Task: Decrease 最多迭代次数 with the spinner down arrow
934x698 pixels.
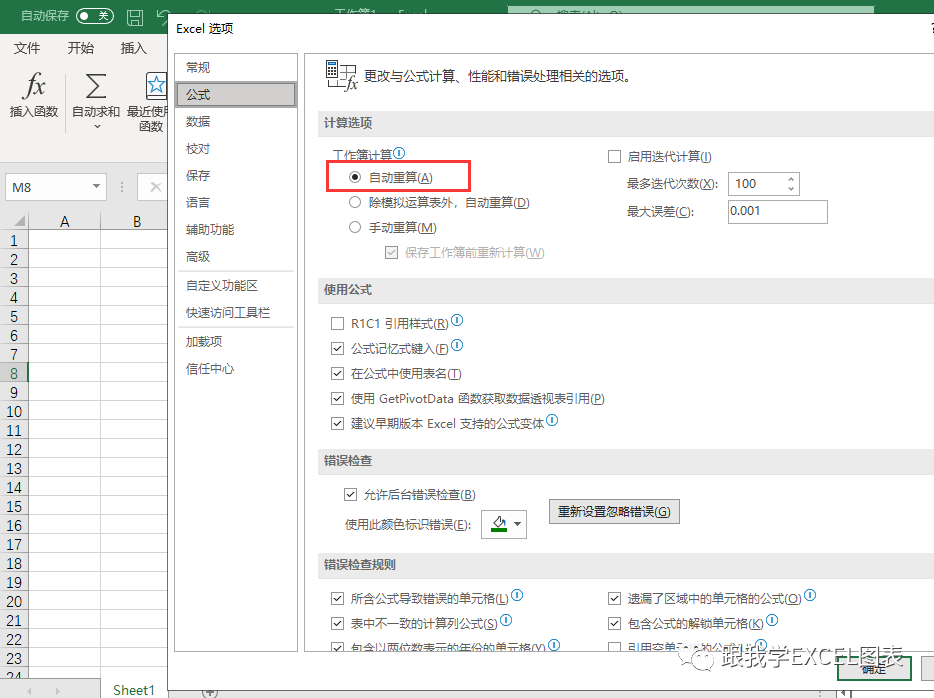Action: pyautogui.click(x=790, y=188)
